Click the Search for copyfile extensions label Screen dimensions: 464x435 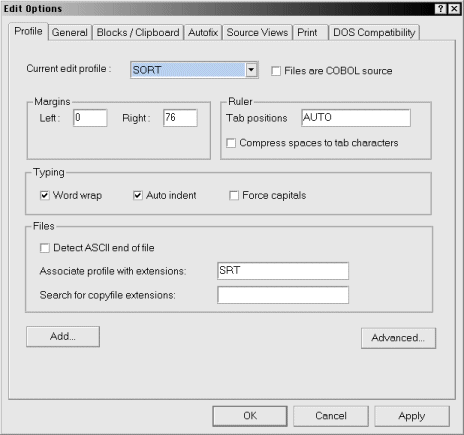[107, 295]
